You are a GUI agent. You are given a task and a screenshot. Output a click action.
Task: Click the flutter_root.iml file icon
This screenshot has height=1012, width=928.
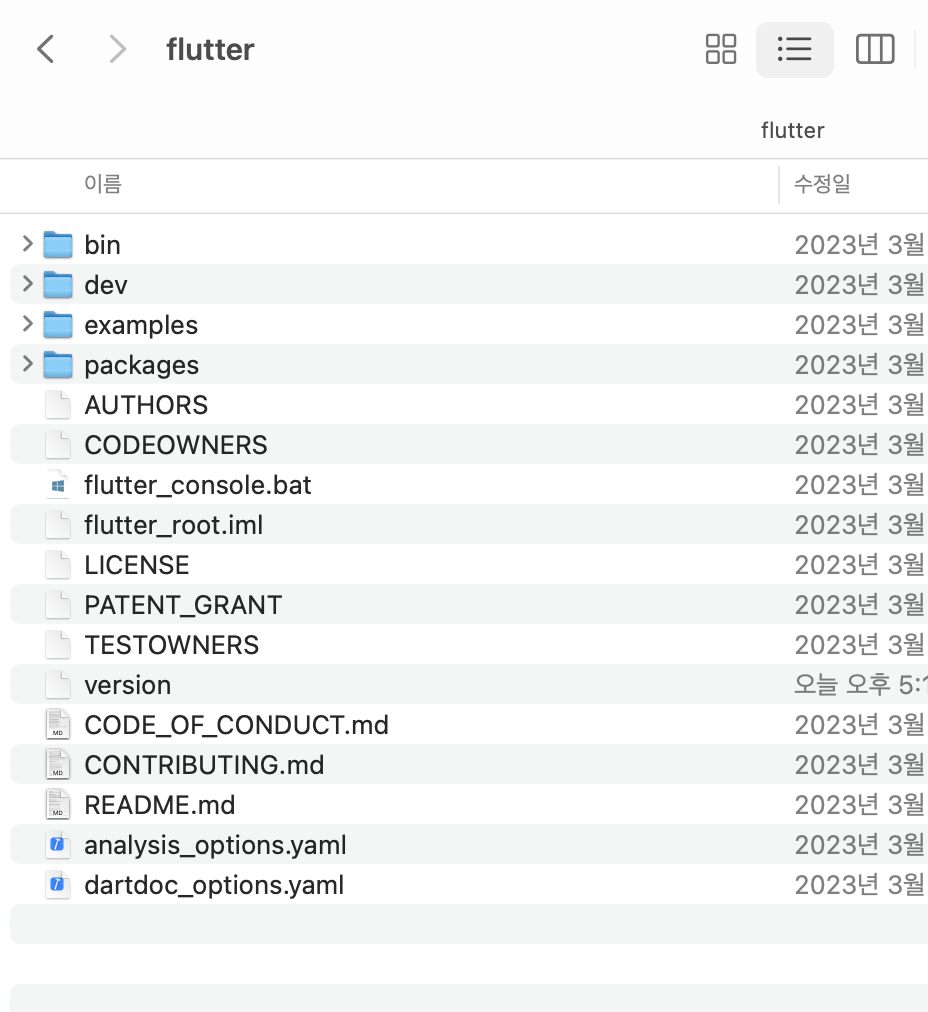(58, 525)
